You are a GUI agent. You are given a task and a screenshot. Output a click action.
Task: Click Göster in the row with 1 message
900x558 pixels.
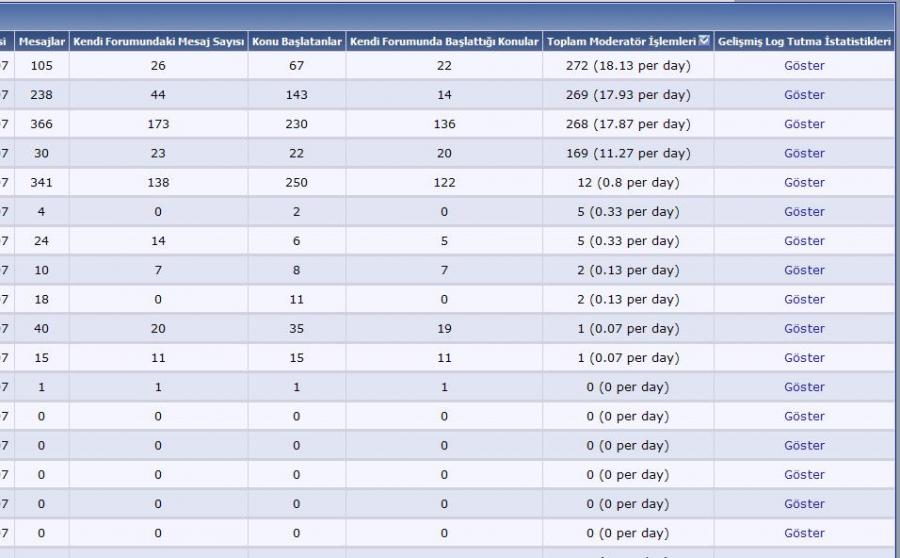(804, 387)
